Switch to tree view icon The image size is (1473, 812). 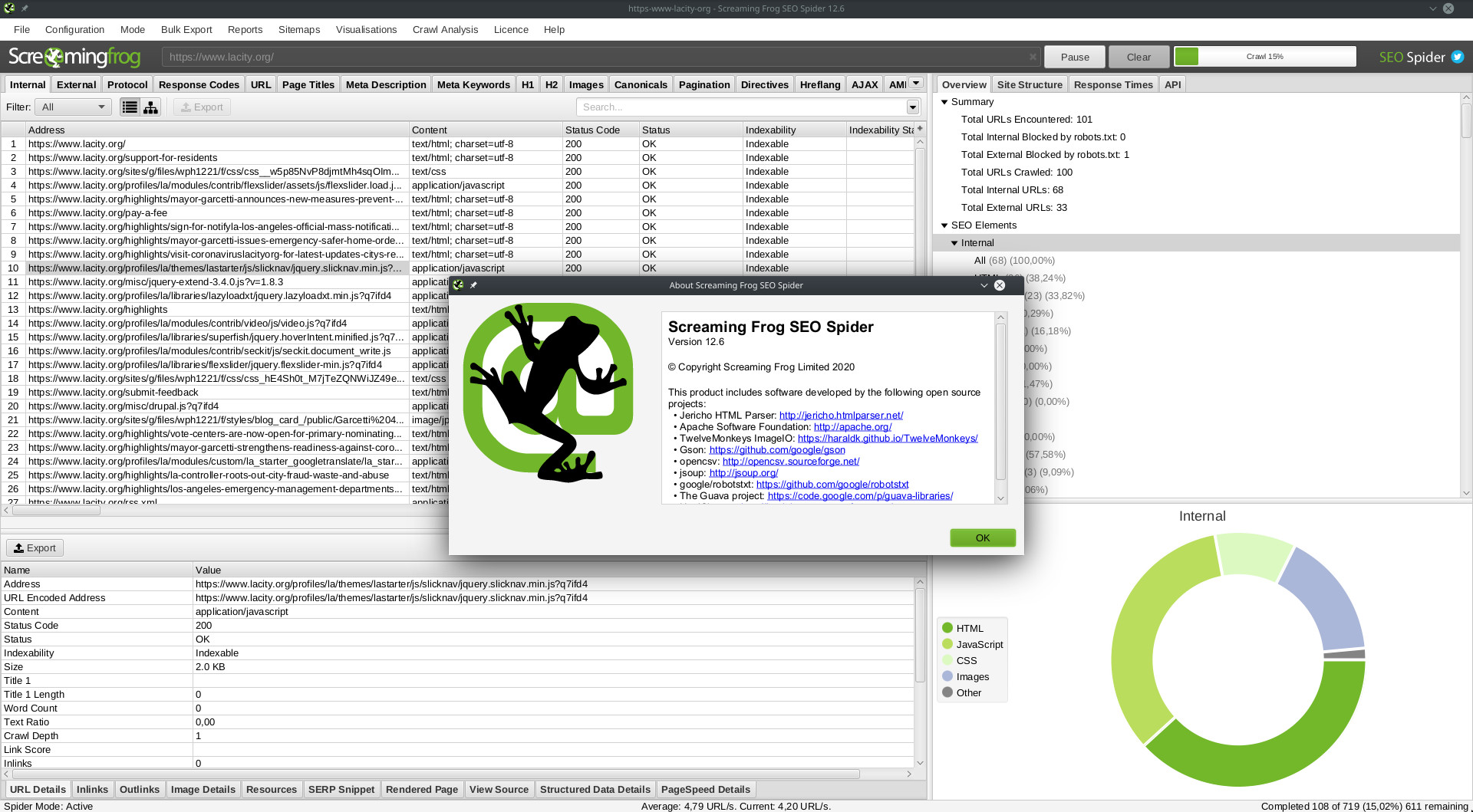[151, 107]
